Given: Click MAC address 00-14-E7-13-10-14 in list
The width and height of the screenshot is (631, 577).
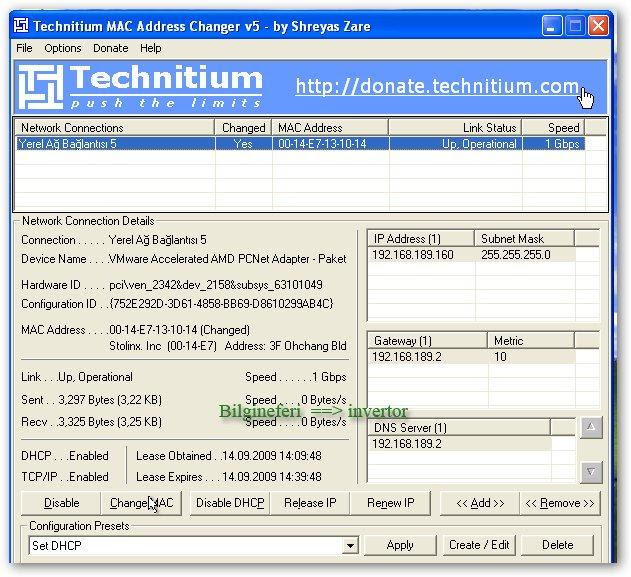Looking at the screenshot, I should 322,144.
